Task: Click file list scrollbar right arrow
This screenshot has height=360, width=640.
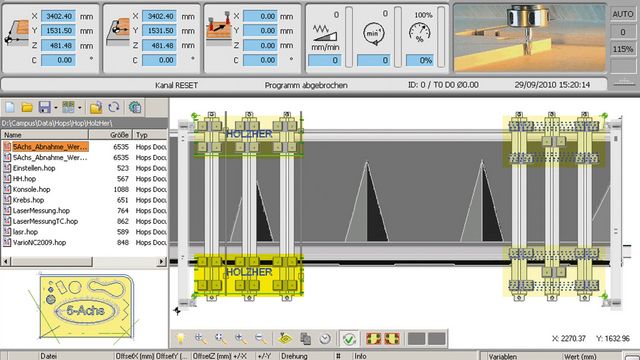Action: (x=162, y=261)
